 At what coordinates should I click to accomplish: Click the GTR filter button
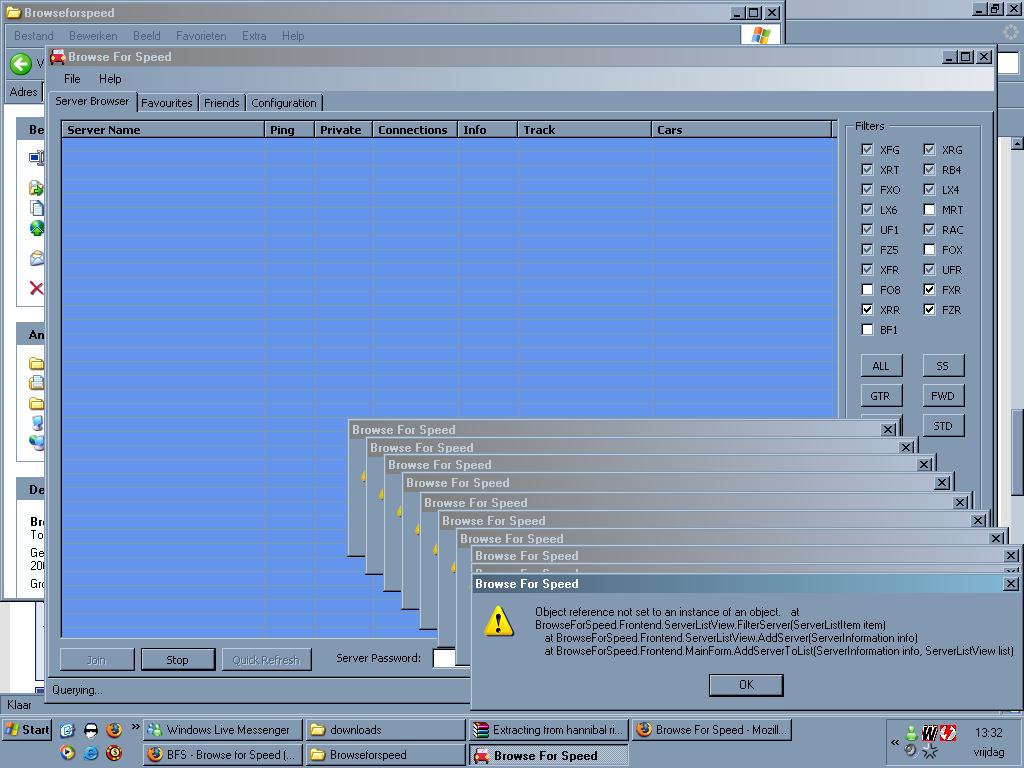tap(880, 396)
